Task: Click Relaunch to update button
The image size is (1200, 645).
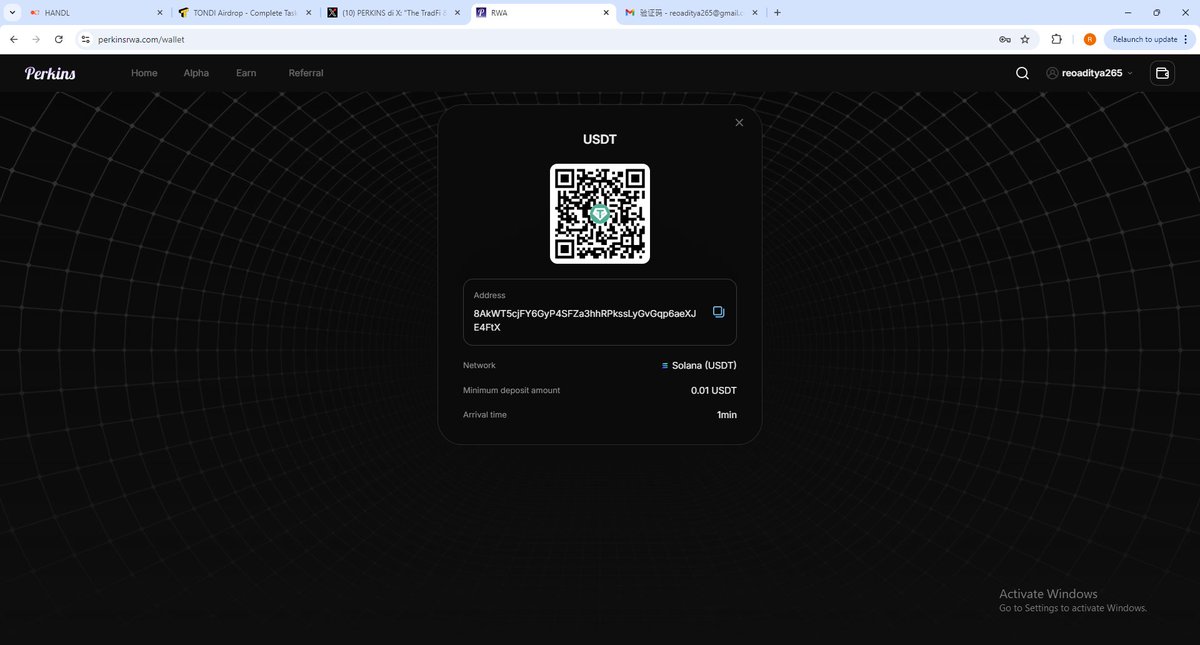Action: coord(1143,39)
